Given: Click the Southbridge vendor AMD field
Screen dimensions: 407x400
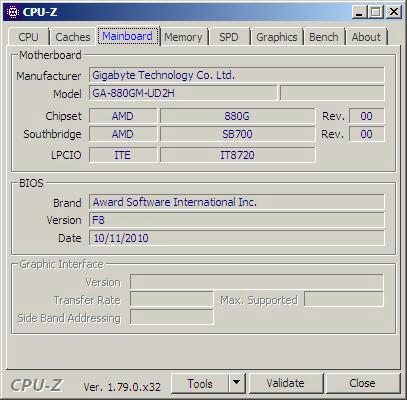Looking at the screenshot, I should point(123,134).
